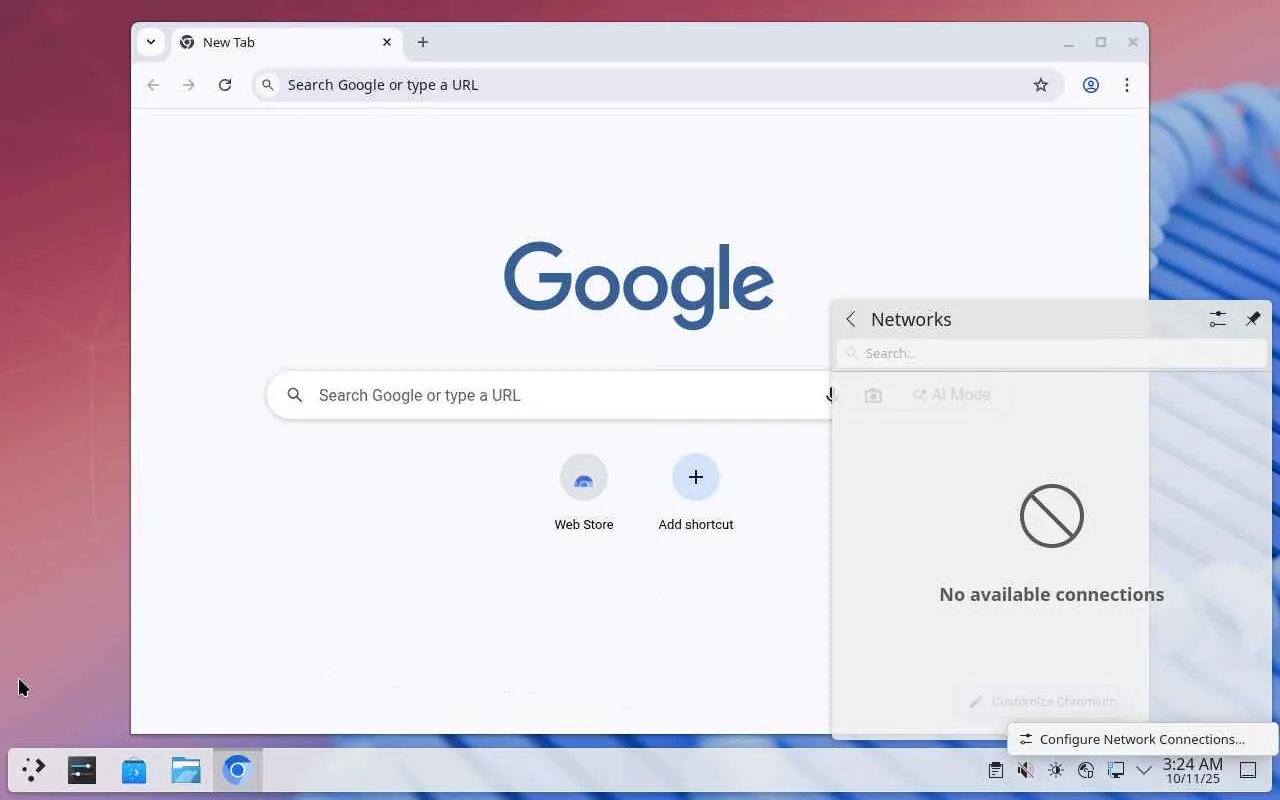Viewport: 1280px width, 800px height.
Task: Open the application launcher on the taskbar
Action: pos(33,770)
